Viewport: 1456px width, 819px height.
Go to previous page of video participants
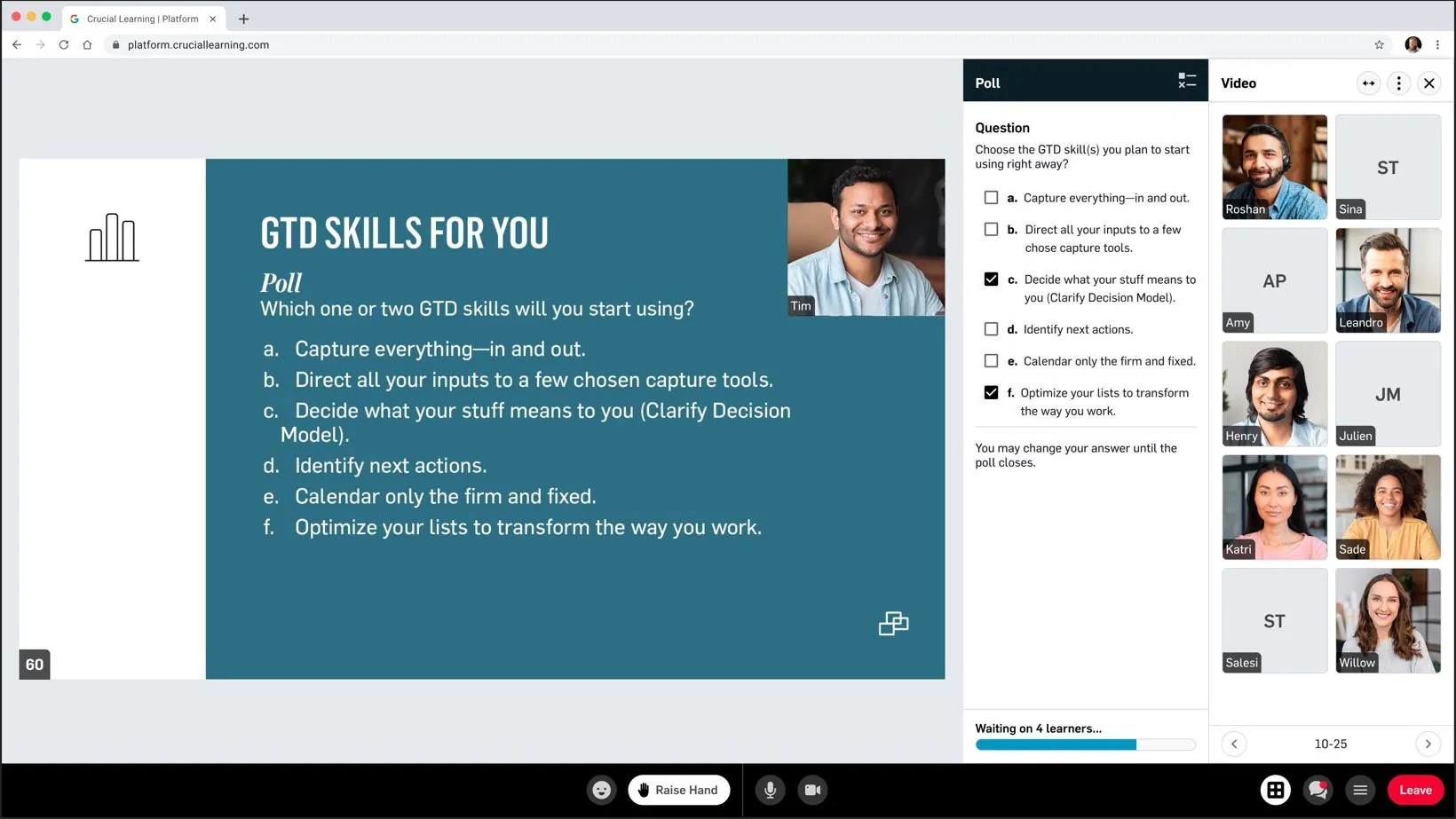[x=1234, y=744]
